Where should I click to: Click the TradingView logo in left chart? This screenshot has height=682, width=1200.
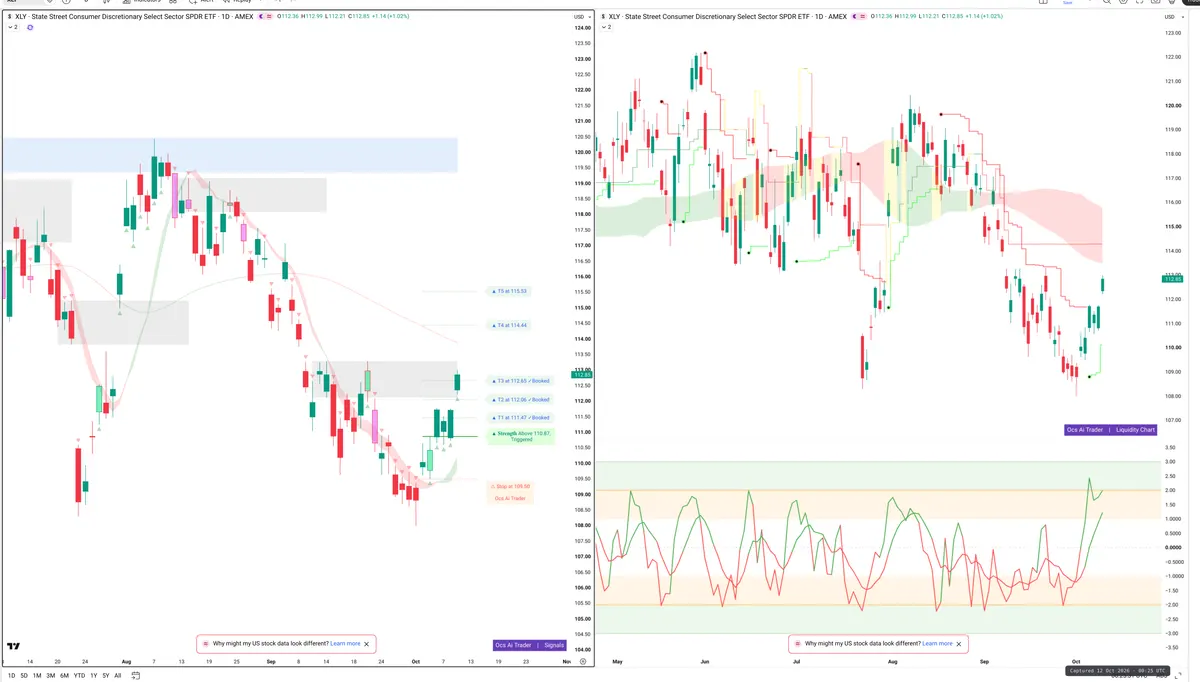pyautogui.click(x=14, y=648)
